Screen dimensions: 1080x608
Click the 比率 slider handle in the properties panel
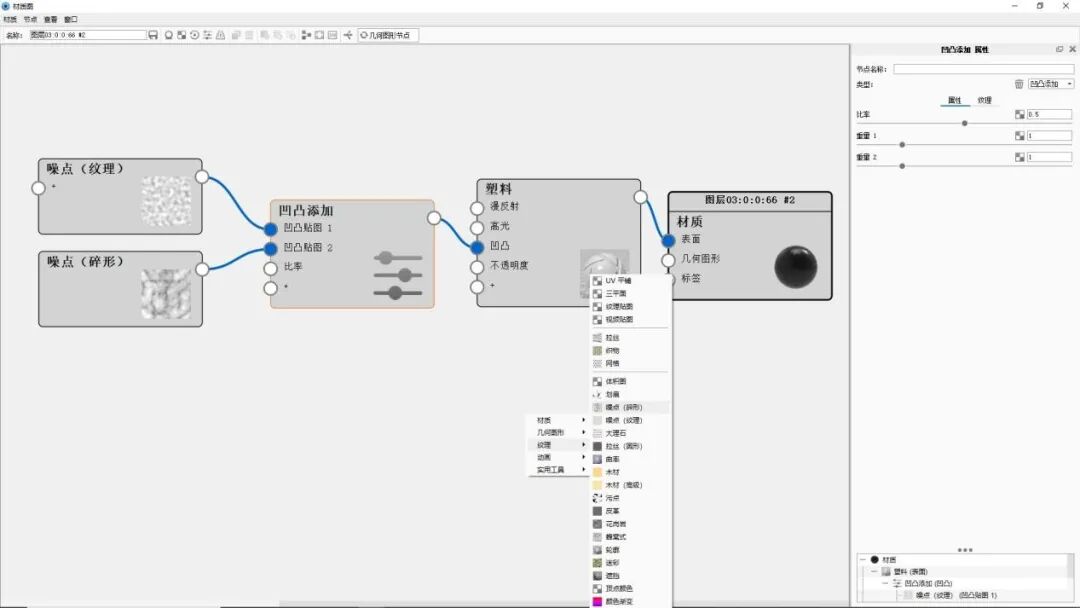coord(964,123)
